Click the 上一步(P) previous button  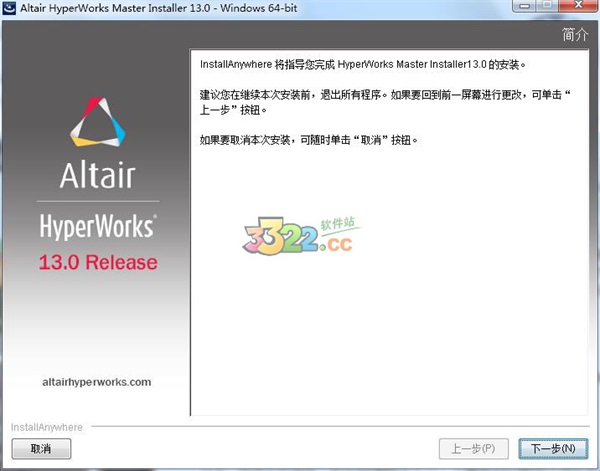[x=474, y=448]
